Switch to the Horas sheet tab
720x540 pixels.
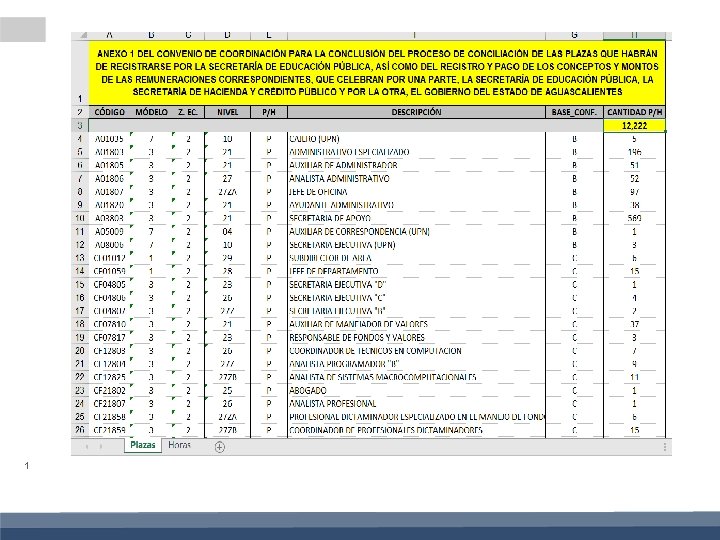pyautogui.click(x=179, y=445)
